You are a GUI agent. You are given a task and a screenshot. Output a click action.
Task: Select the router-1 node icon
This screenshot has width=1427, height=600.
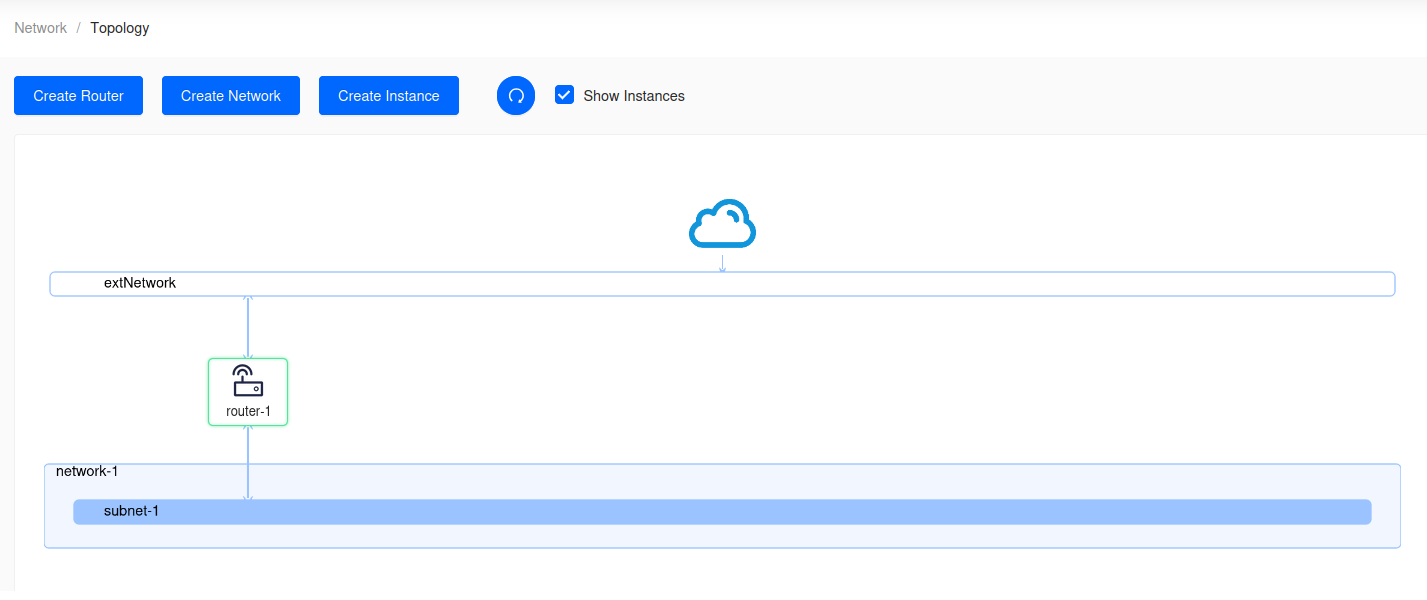(248, 381)
